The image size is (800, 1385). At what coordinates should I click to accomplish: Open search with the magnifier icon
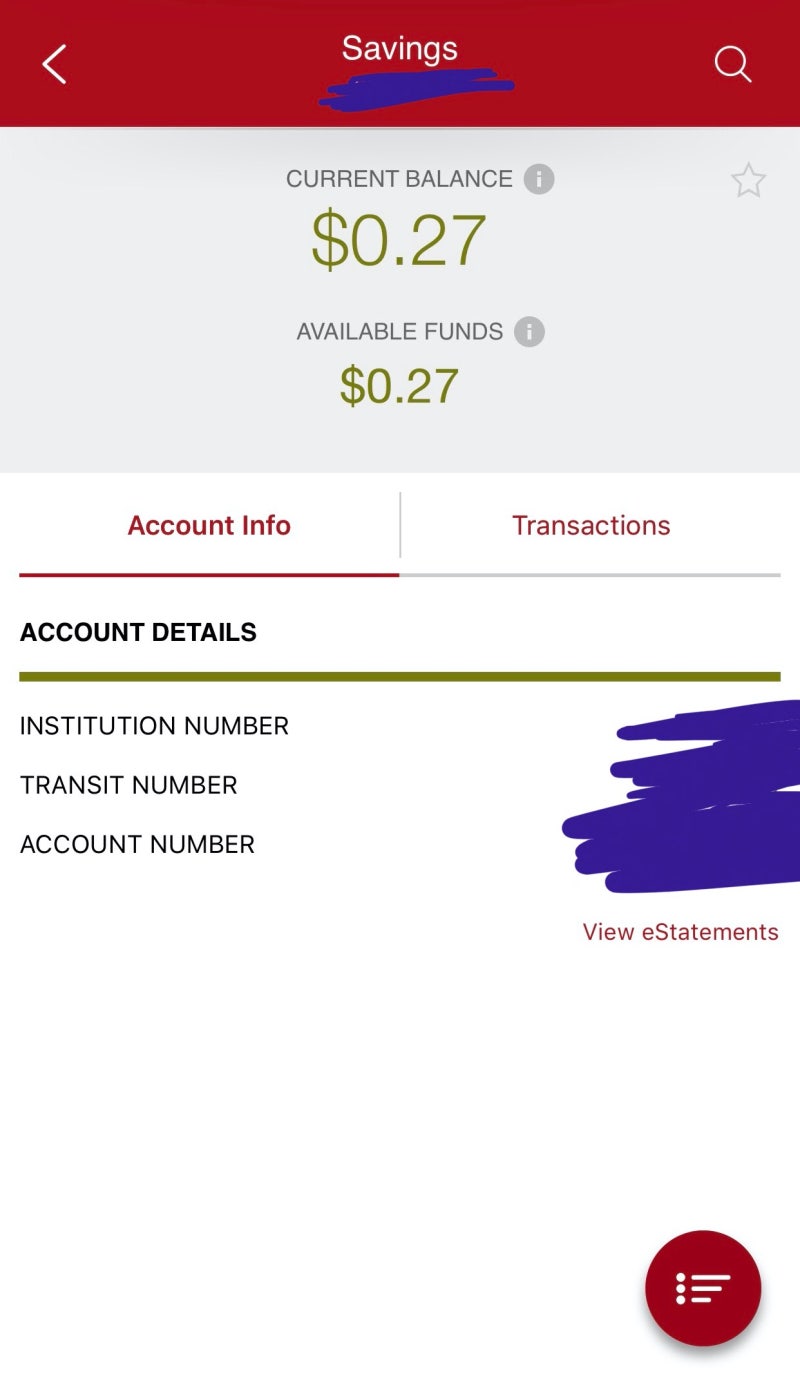point(732,64)
